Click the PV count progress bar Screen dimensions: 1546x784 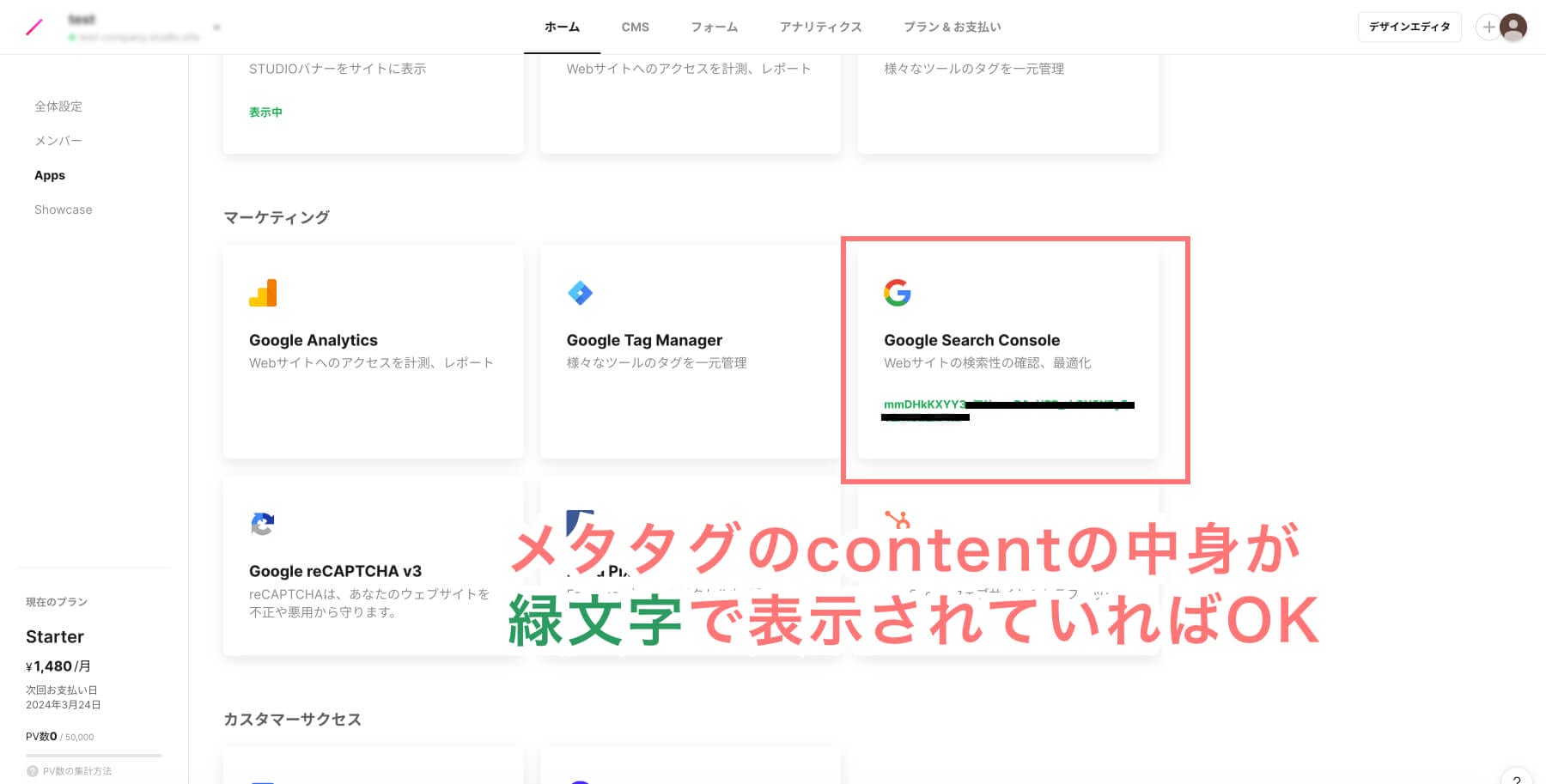94,756
